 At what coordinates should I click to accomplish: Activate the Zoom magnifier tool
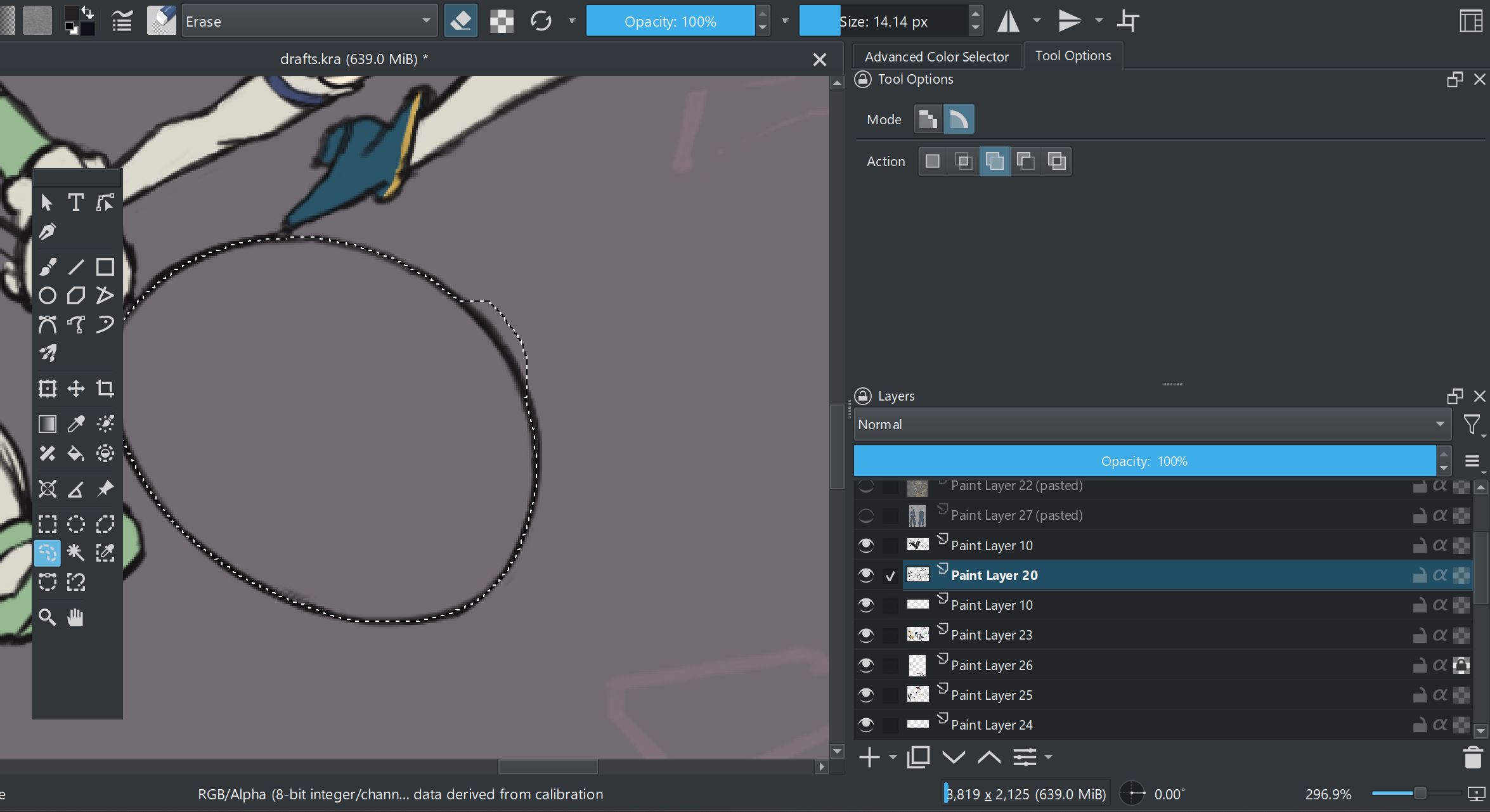tap(48, 617)
